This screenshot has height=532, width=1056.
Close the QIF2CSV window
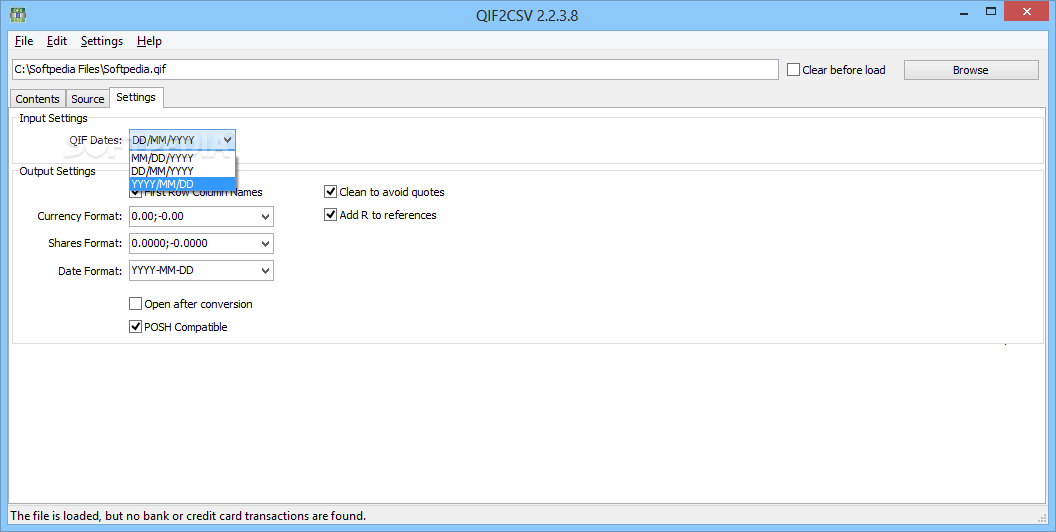click(1027, 11)
